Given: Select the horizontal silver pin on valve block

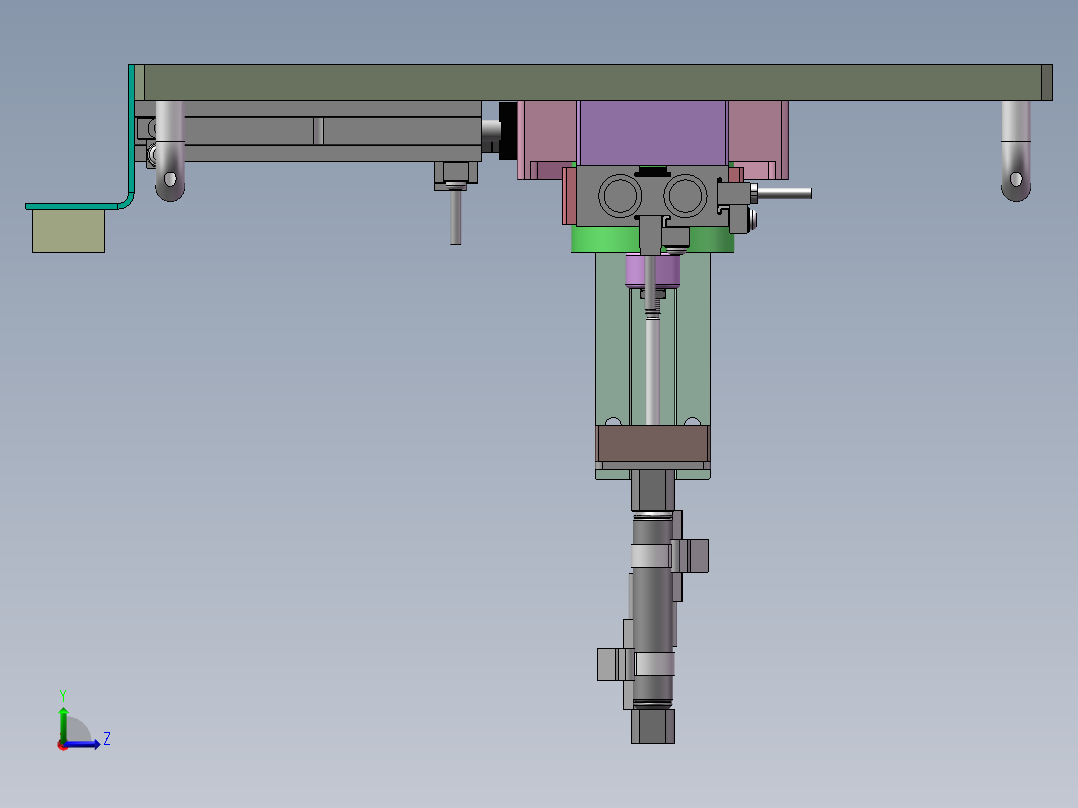Looking at the screenshot, I should (x=784, y=193).
